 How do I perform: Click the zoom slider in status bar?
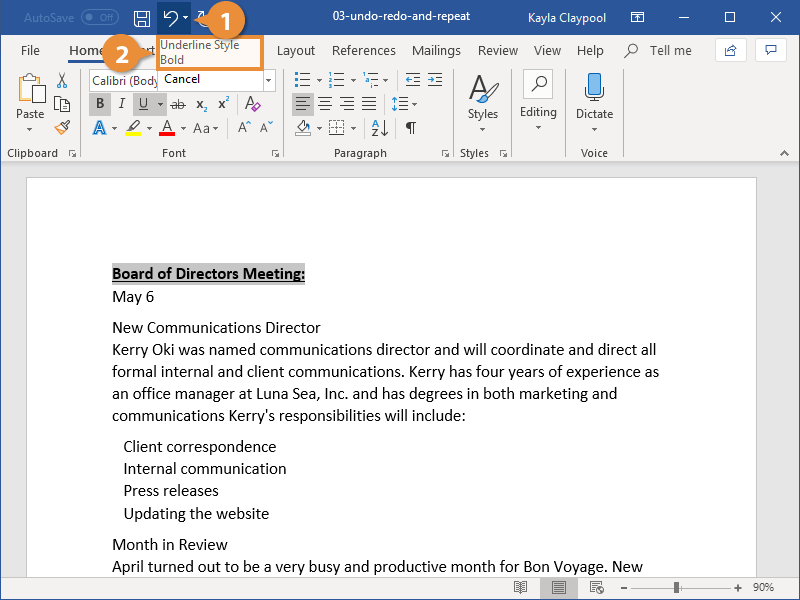[677, 588]
